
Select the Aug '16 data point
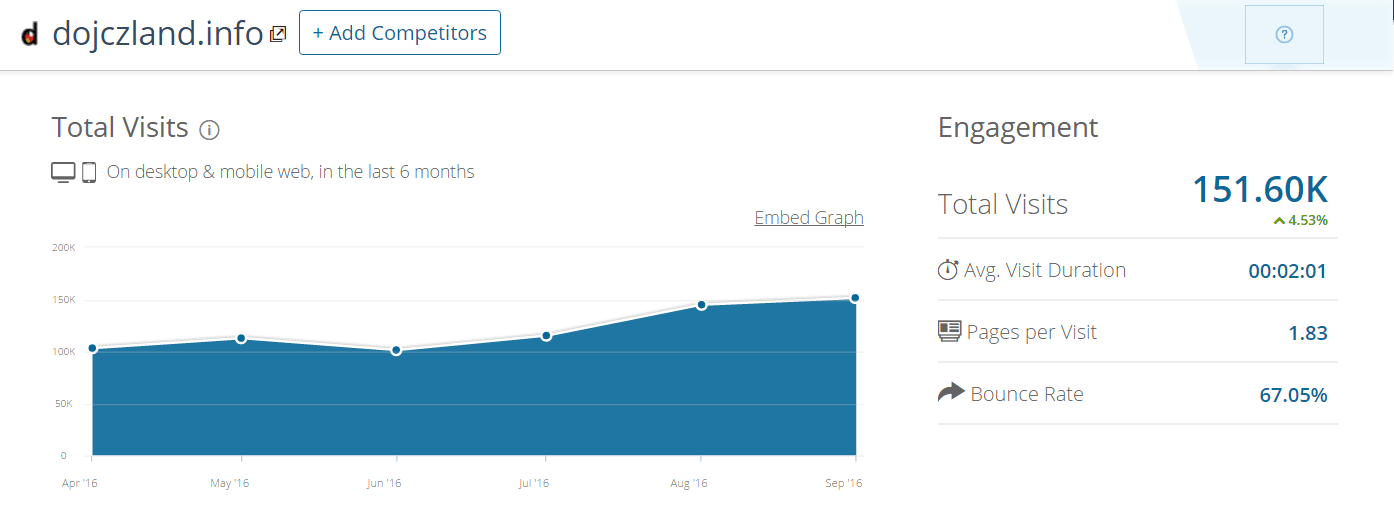click(701, 305)
